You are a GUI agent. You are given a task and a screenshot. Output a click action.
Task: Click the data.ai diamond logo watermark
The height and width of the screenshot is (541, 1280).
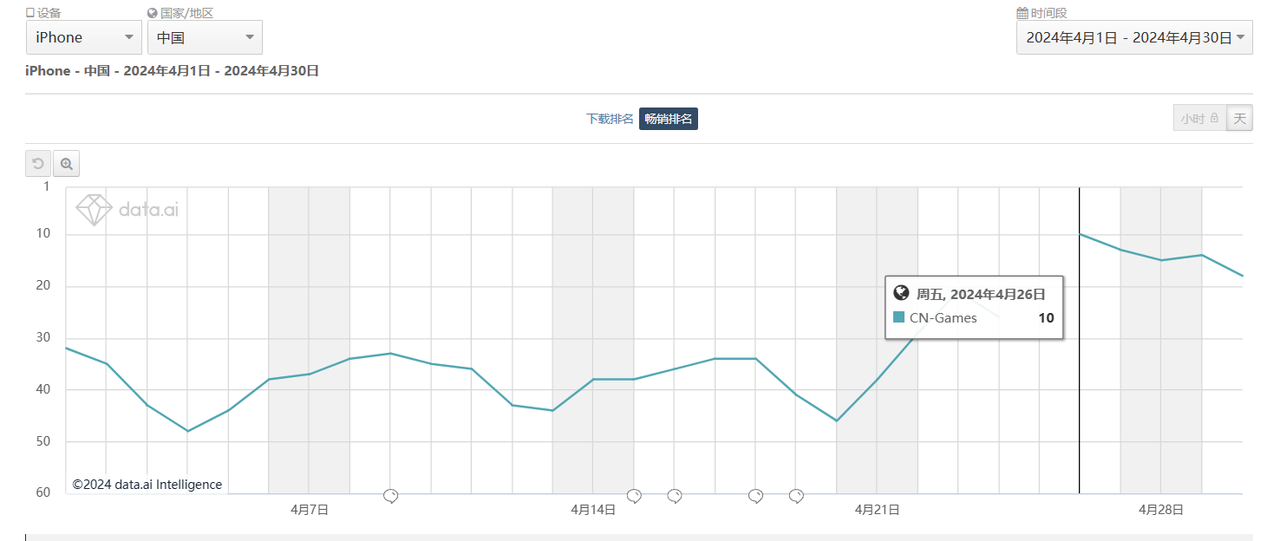[95, 209]
